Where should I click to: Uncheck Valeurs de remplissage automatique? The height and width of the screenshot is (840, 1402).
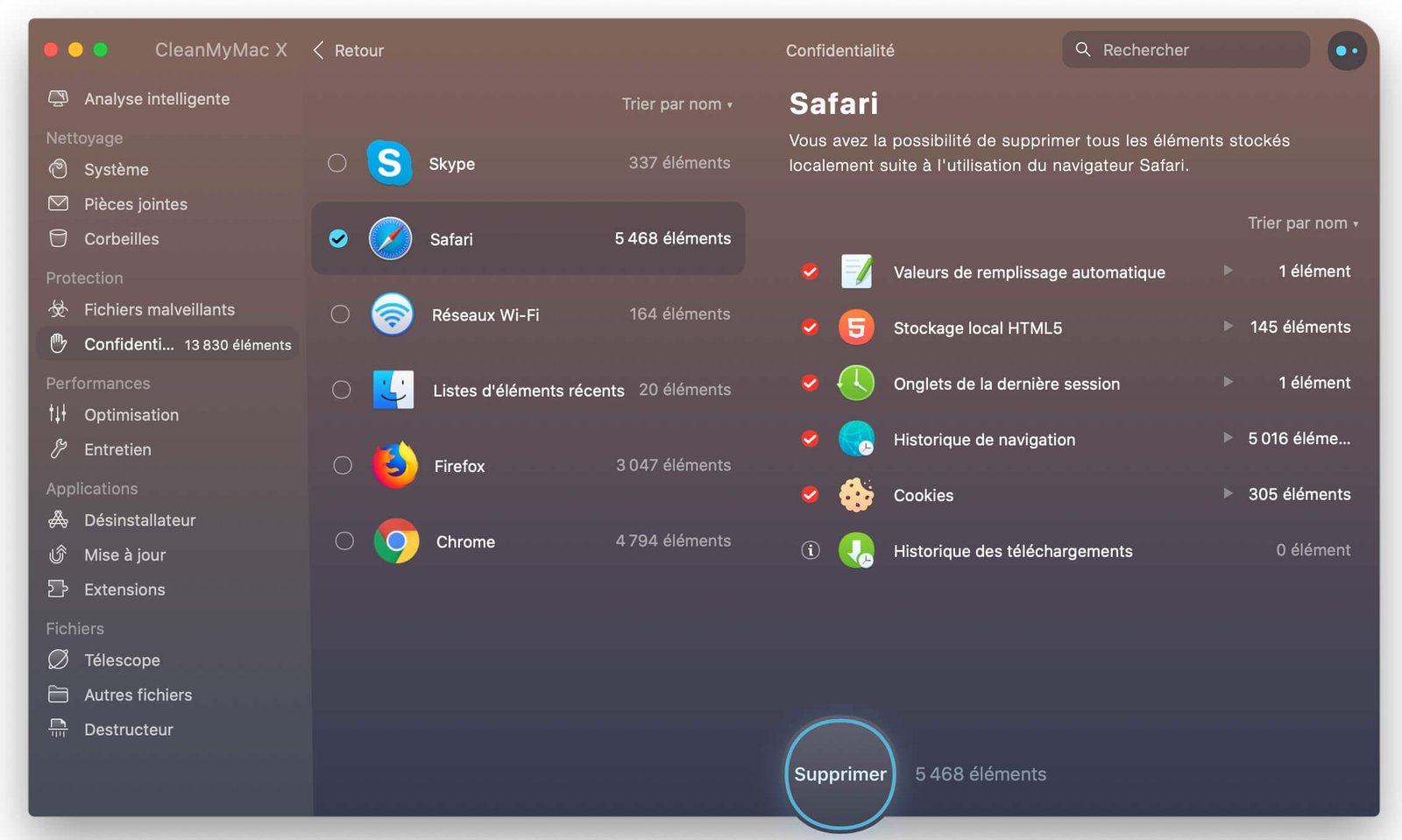click(x=811, y=272)
